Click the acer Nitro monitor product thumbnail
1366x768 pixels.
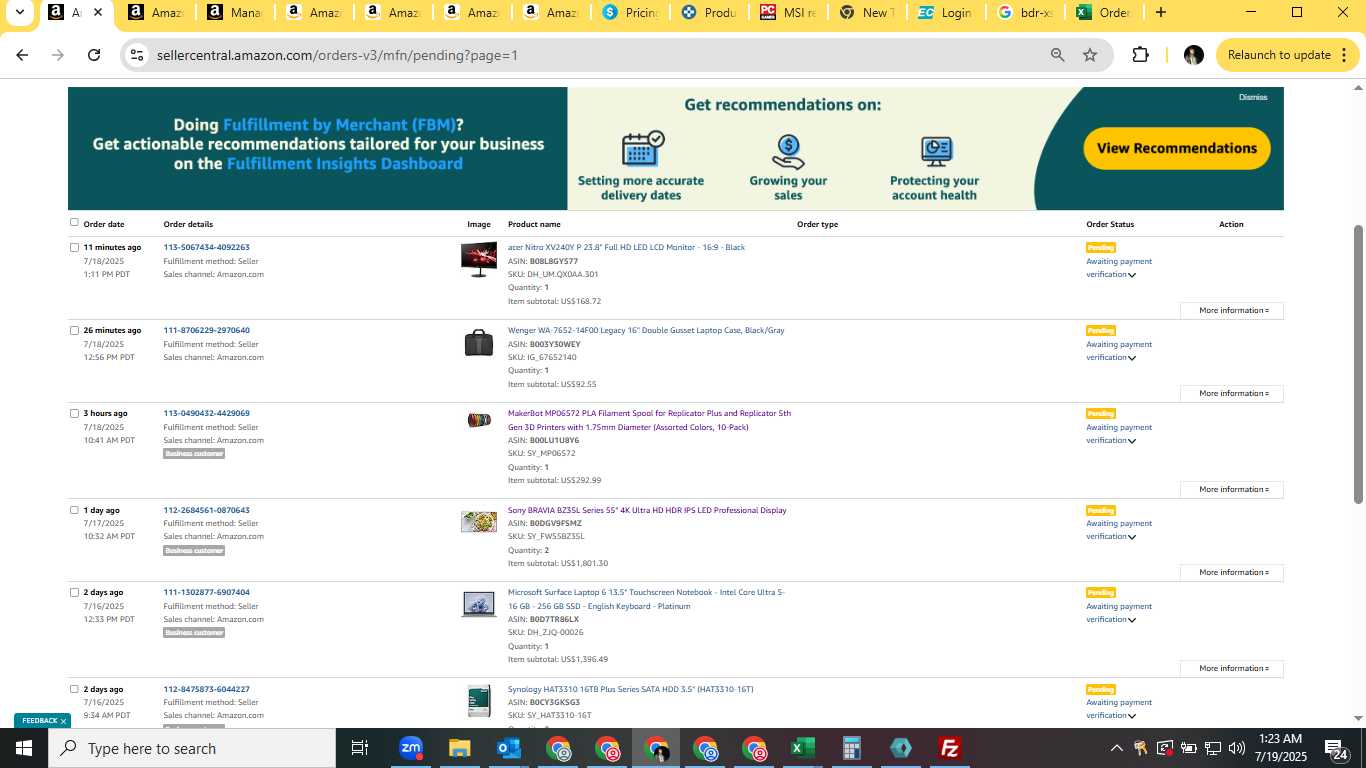pyautogui.click(x=478, y=259)
